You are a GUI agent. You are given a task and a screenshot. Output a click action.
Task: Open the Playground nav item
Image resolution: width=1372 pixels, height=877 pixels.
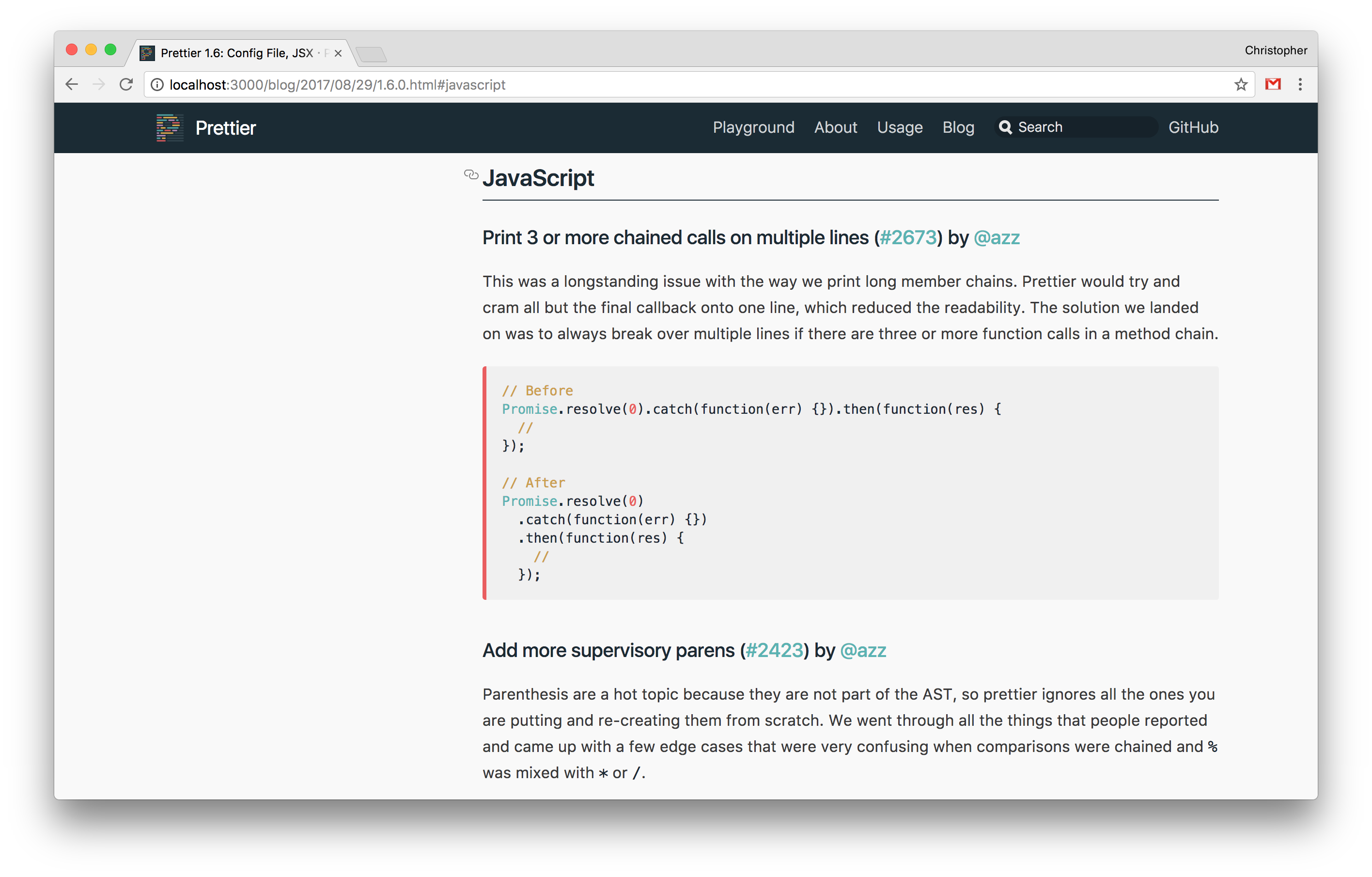click(753, 127)
